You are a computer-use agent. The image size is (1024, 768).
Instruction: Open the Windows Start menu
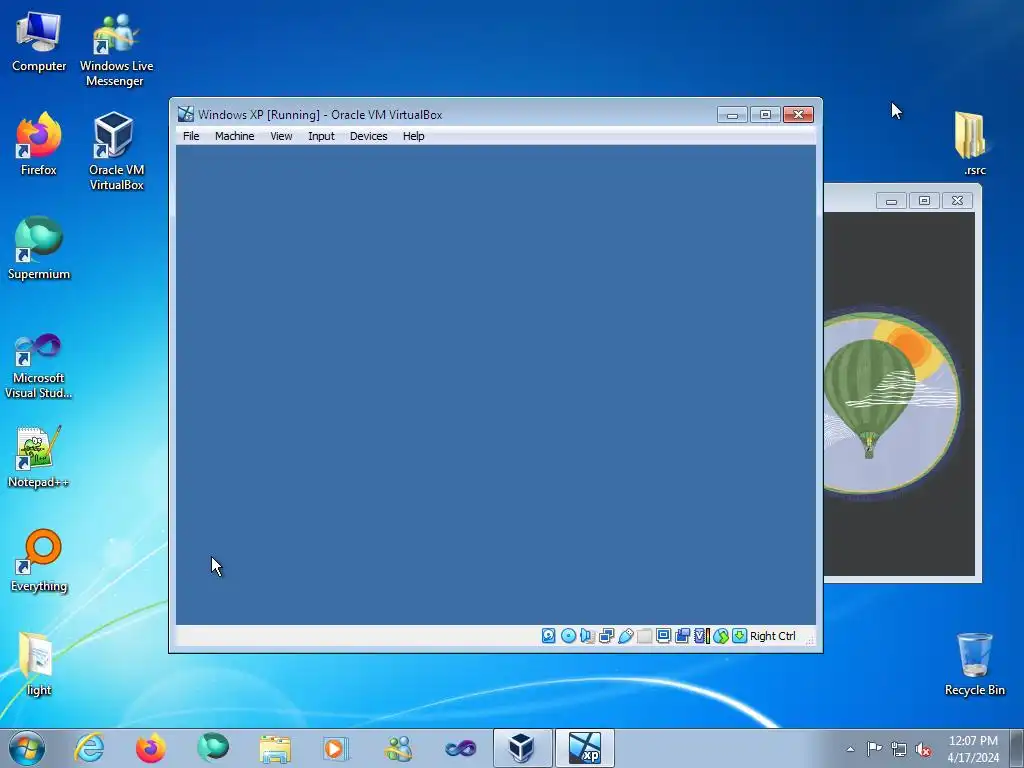click(x=27, y=748)
